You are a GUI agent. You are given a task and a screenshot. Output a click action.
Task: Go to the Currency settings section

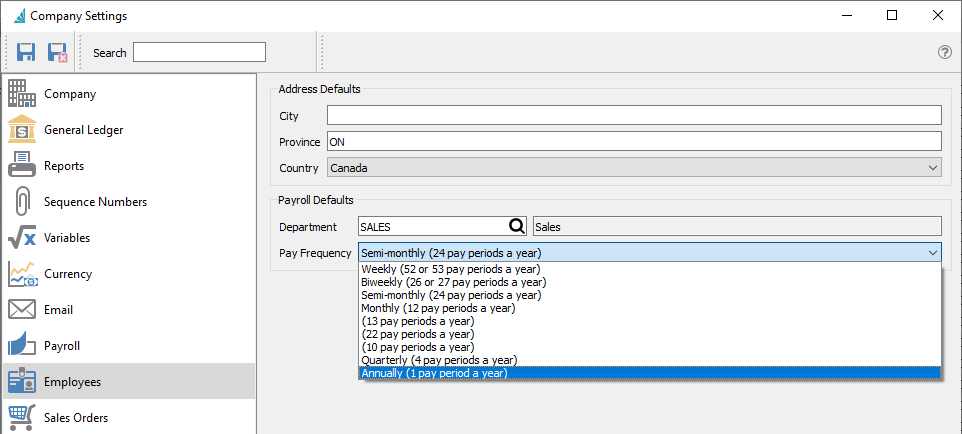click(x=67, y=274)
